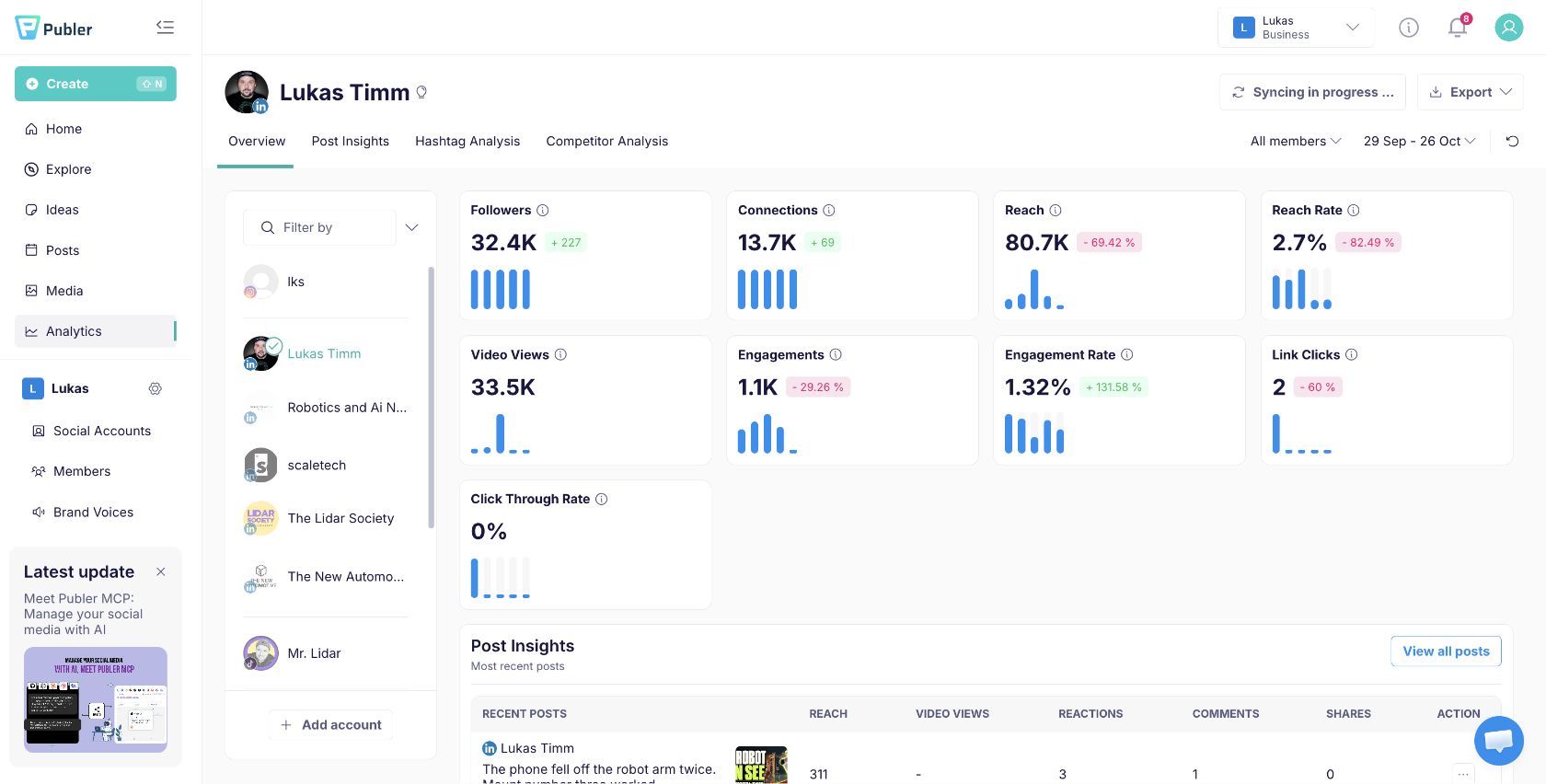Switch to Hashtag Analysis tab
This screenshot has height=784, width=1546.
pos(467,141)
